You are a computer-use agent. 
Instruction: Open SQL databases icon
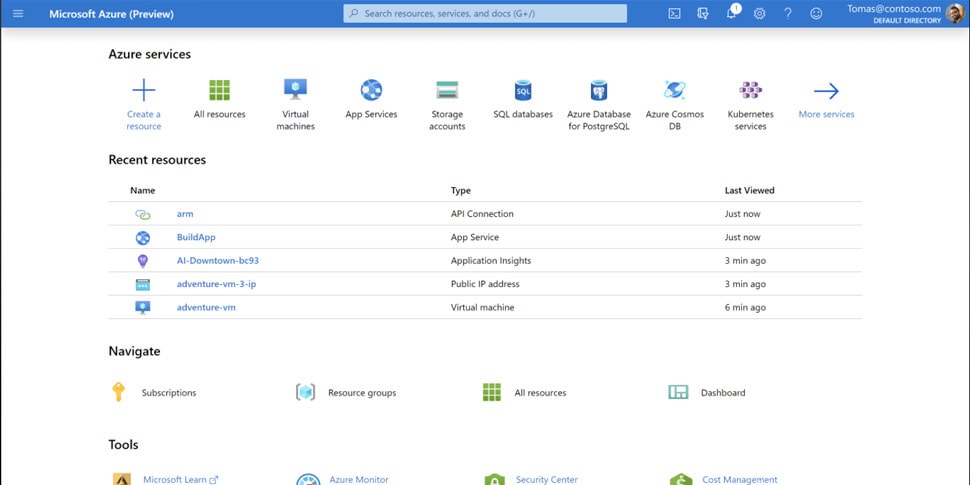point(523,90)
